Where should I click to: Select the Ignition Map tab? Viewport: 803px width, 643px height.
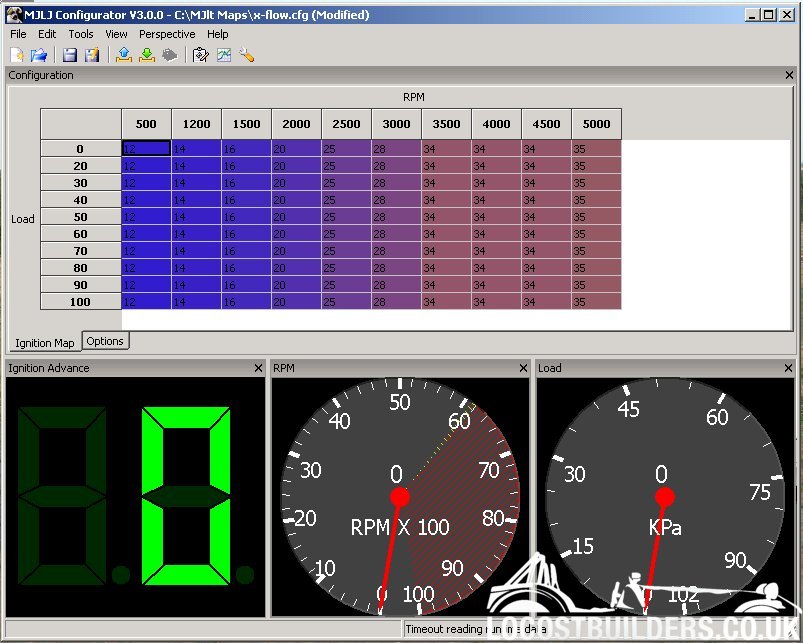[44, 342]
